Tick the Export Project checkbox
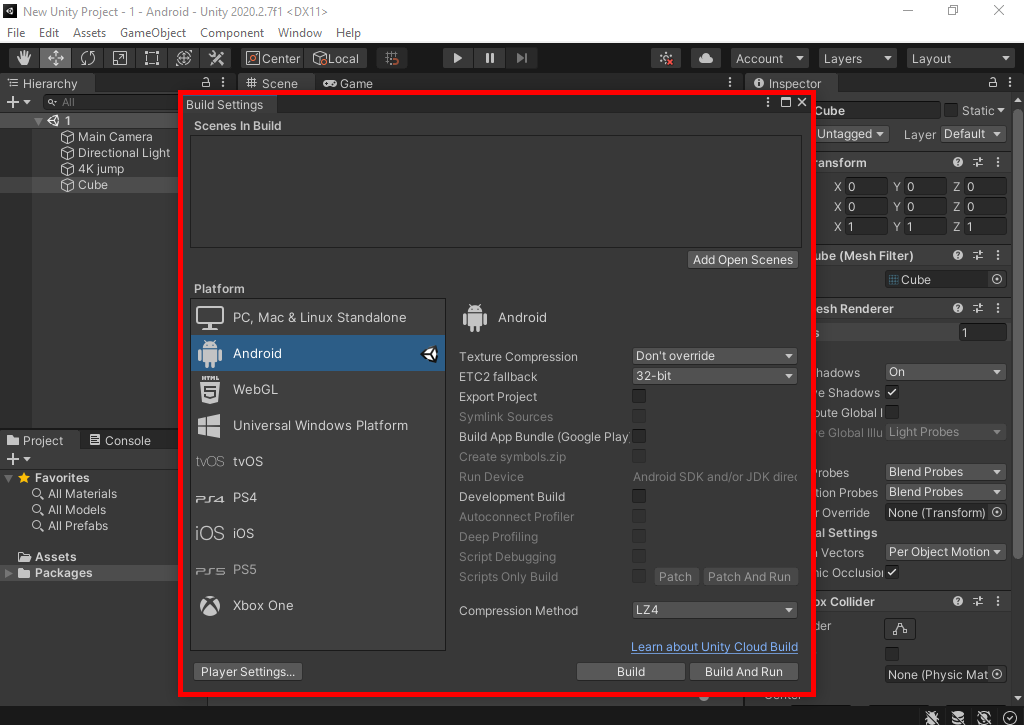Screen dimensions: 1024x725 tap(639, 397)
